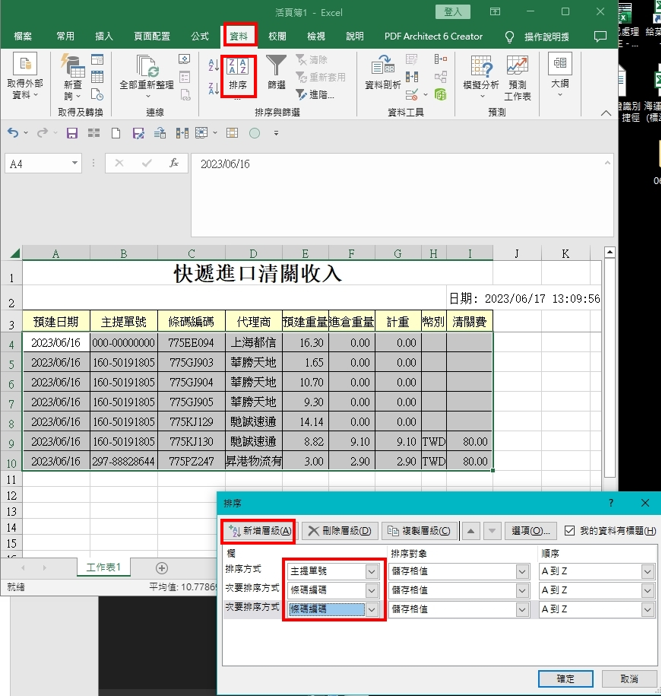Click 全部重新整理 (Refresh All) icon

(146, 73)
